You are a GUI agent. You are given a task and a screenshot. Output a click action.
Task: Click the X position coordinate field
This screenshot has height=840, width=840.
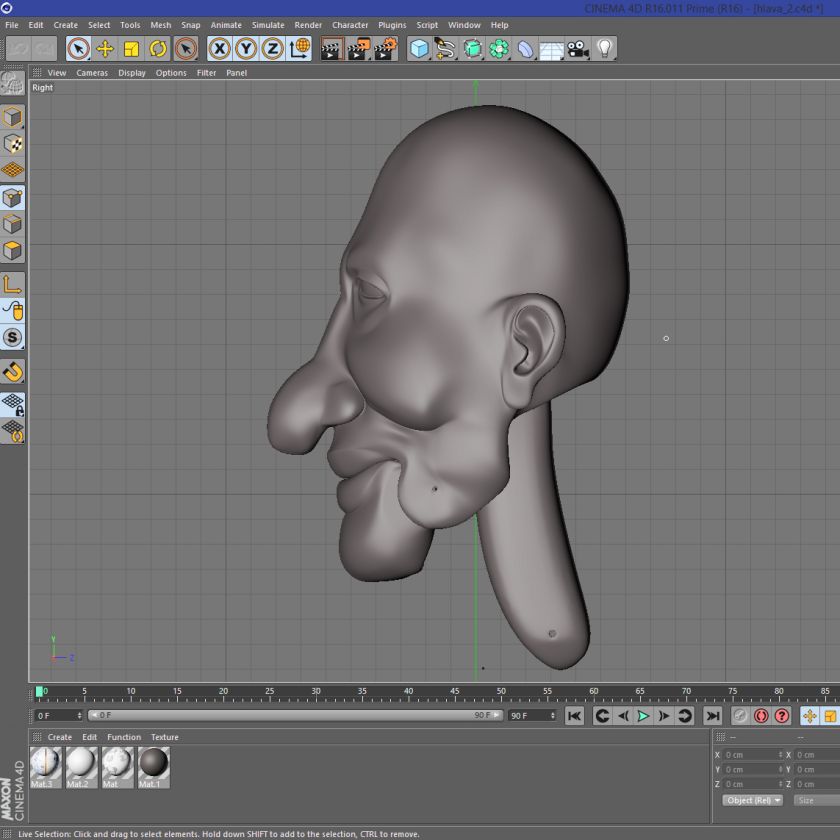751,755
